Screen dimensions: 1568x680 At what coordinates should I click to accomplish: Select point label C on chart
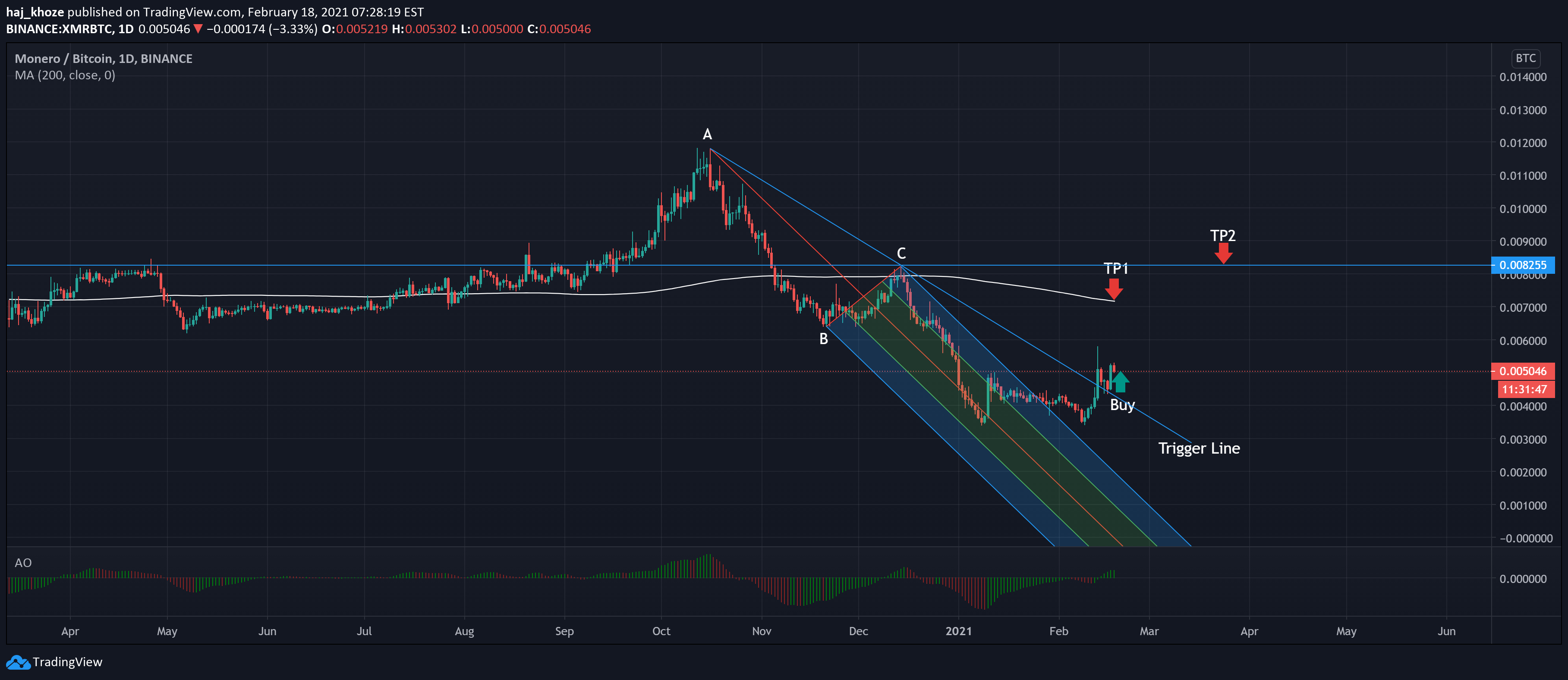(901, 253)
